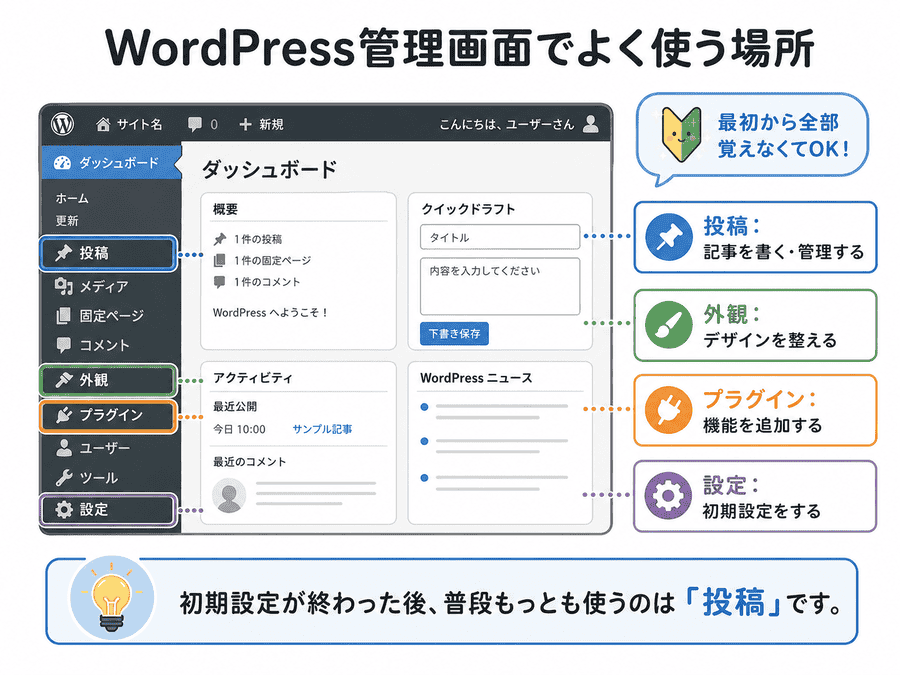Click the person icon beside ユーザー in the sidebar
The width and height of the screenshot is (900, 675).
64,448
